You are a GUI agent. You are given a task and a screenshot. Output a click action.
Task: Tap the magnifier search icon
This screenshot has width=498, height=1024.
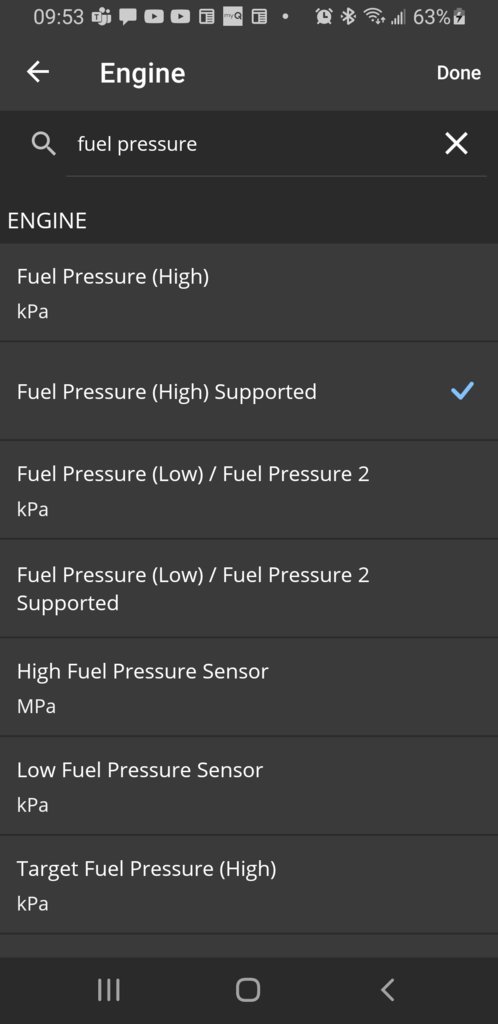tap(43, 143)
